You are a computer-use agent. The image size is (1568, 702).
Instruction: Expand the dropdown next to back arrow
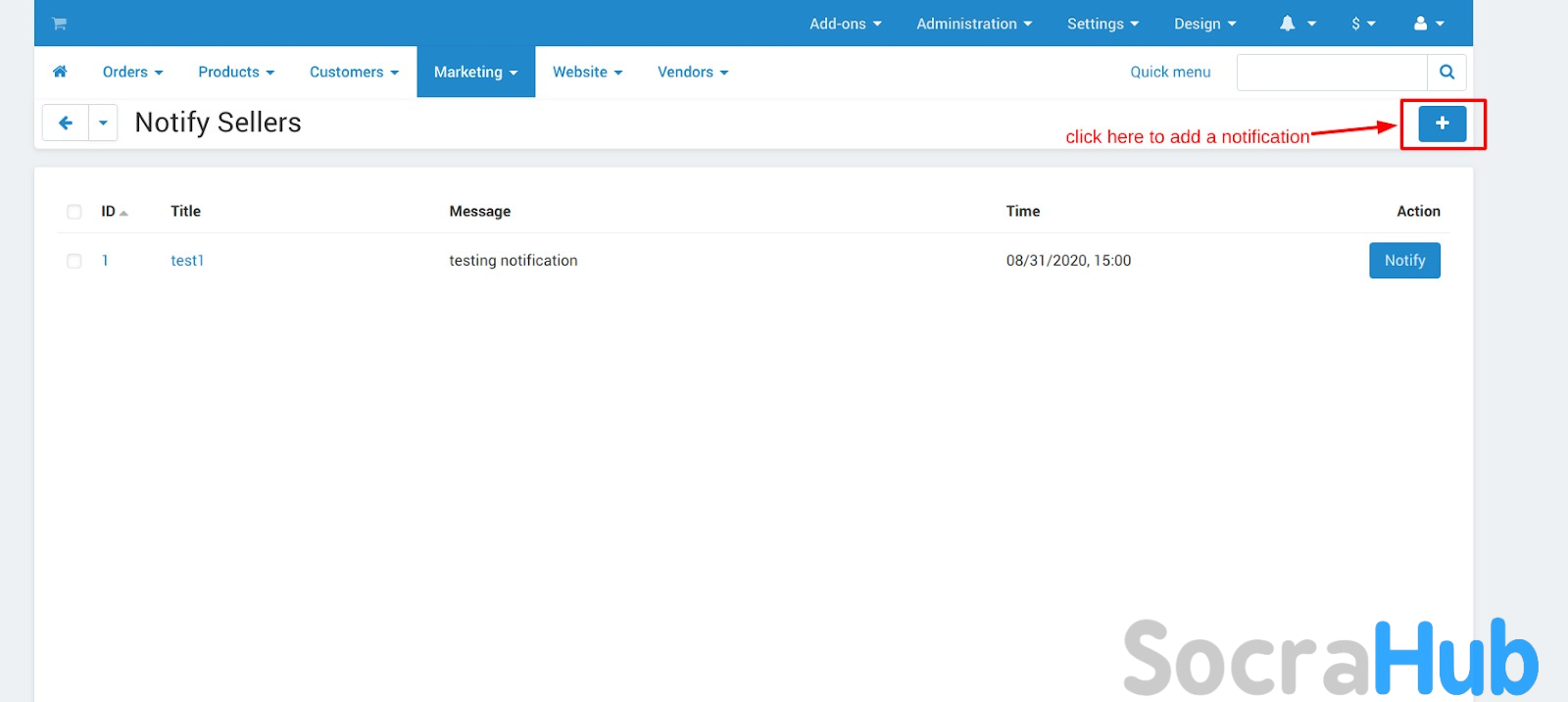coord(103,123)
